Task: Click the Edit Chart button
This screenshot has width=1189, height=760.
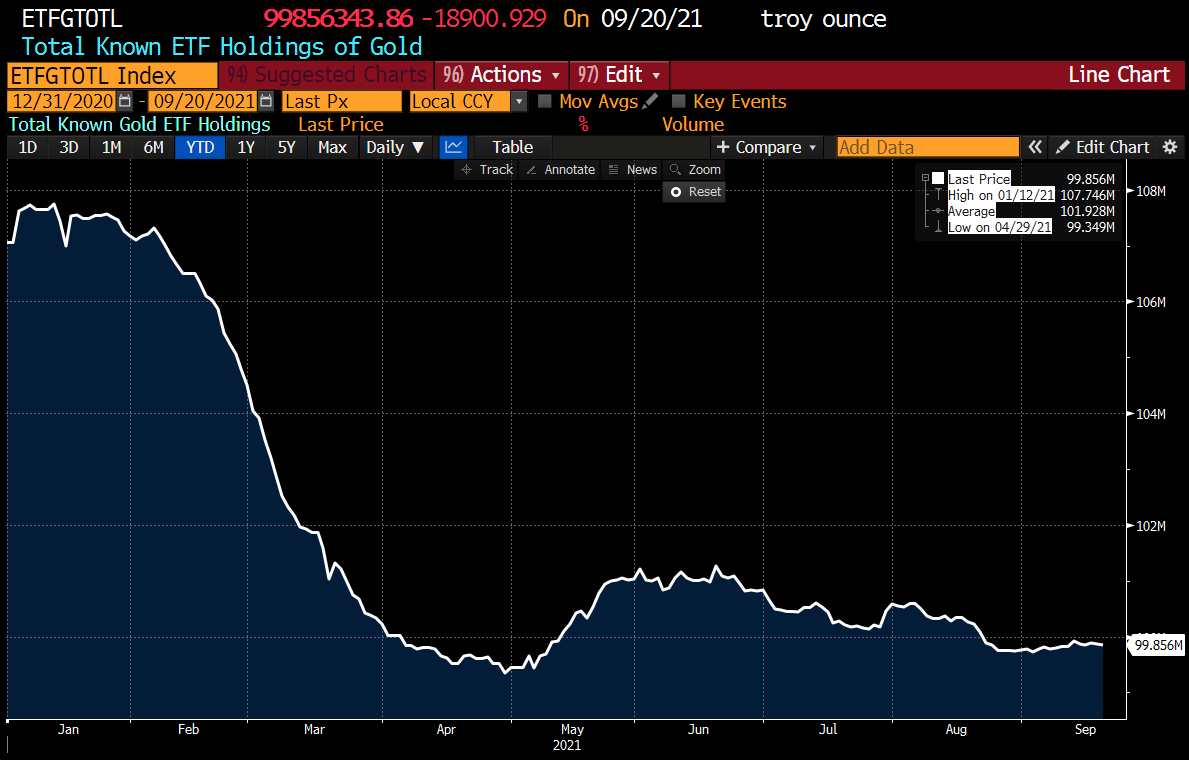Action: click(1103, 147)
